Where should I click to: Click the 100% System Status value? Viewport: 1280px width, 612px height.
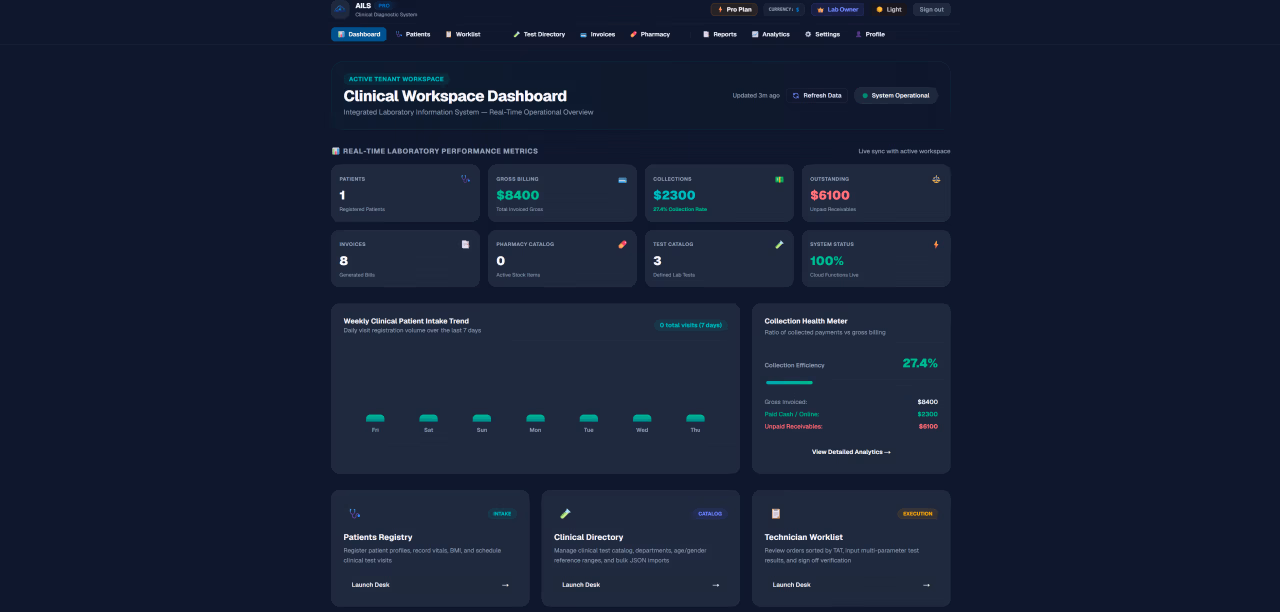click(x=827, y=261)
